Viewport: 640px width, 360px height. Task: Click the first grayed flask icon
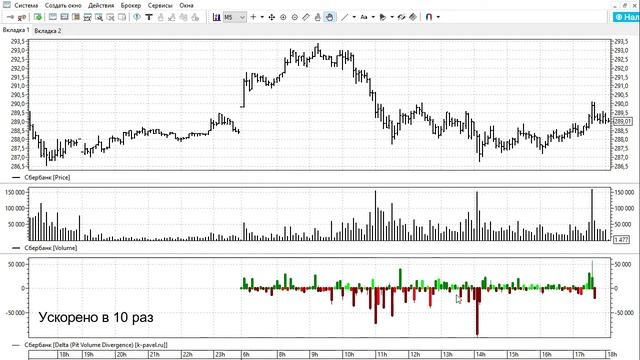pos(160,17)
